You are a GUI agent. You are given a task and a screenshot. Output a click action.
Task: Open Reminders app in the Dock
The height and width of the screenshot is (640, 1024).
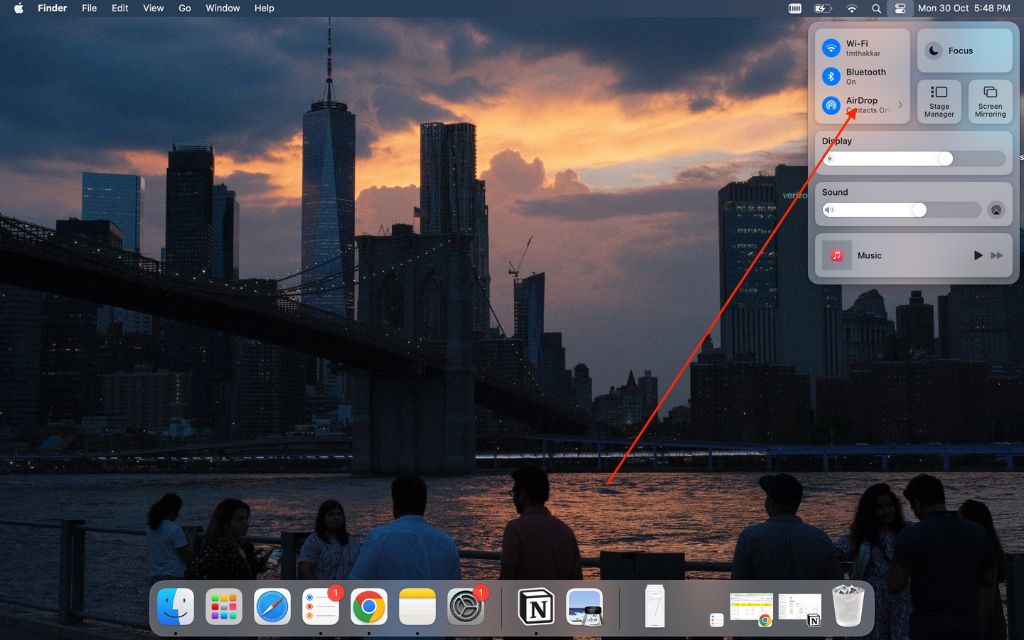coord(320,607)
